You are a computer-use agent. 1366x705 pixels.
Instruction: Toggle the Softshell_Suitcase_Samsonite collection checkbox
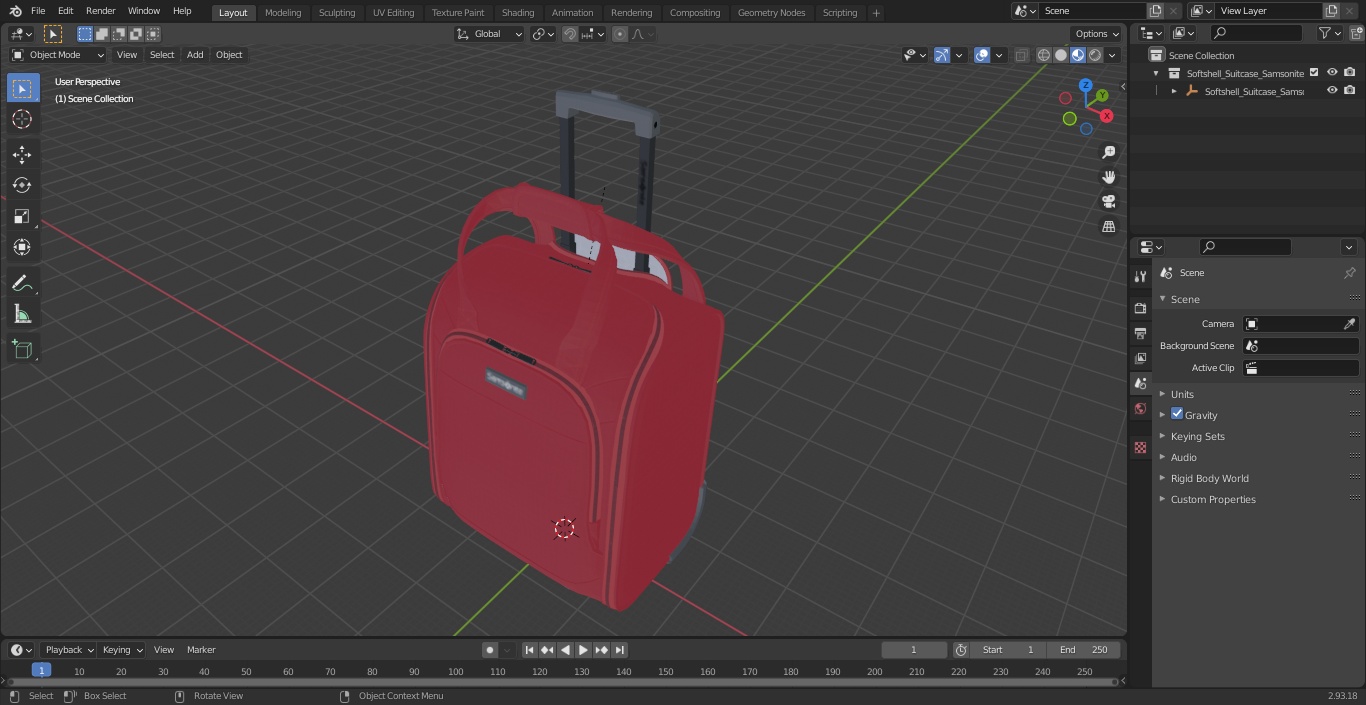coord(1314,73)
